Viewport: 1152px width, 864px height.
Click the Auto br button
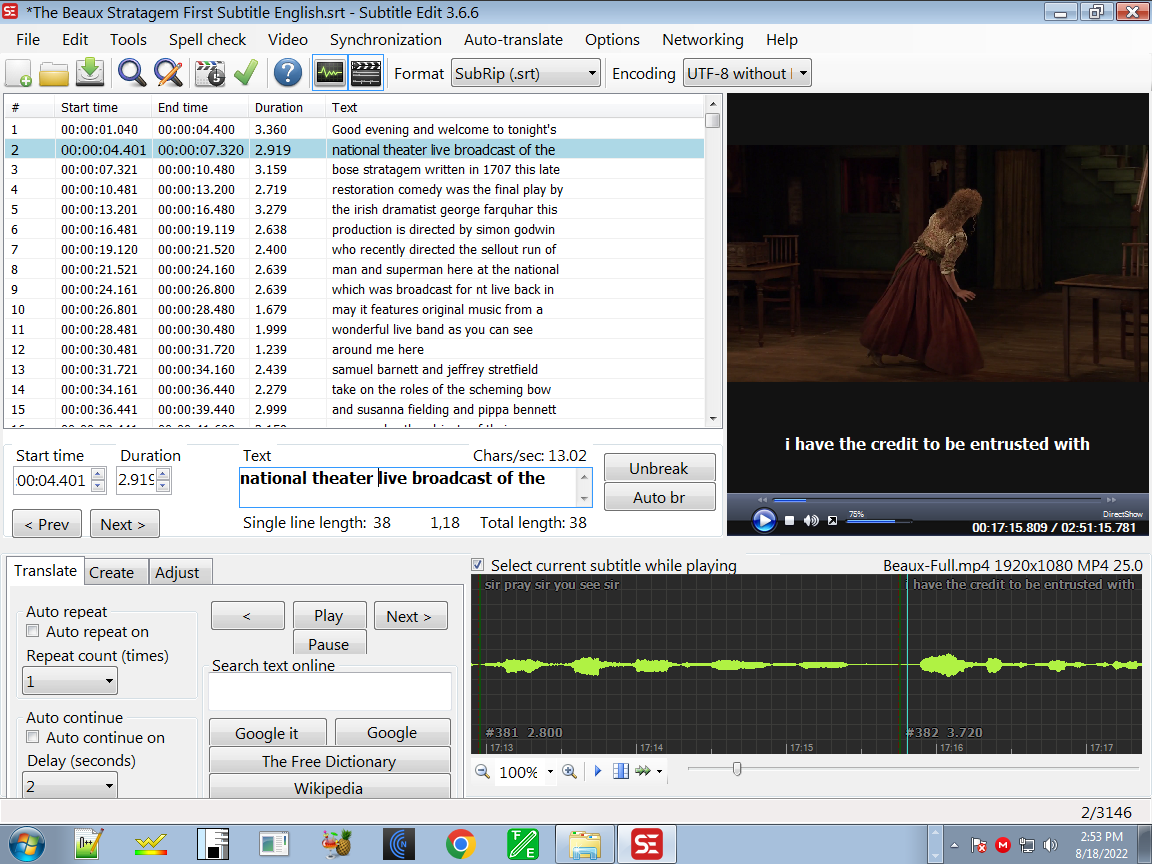[x=659, y=497]
